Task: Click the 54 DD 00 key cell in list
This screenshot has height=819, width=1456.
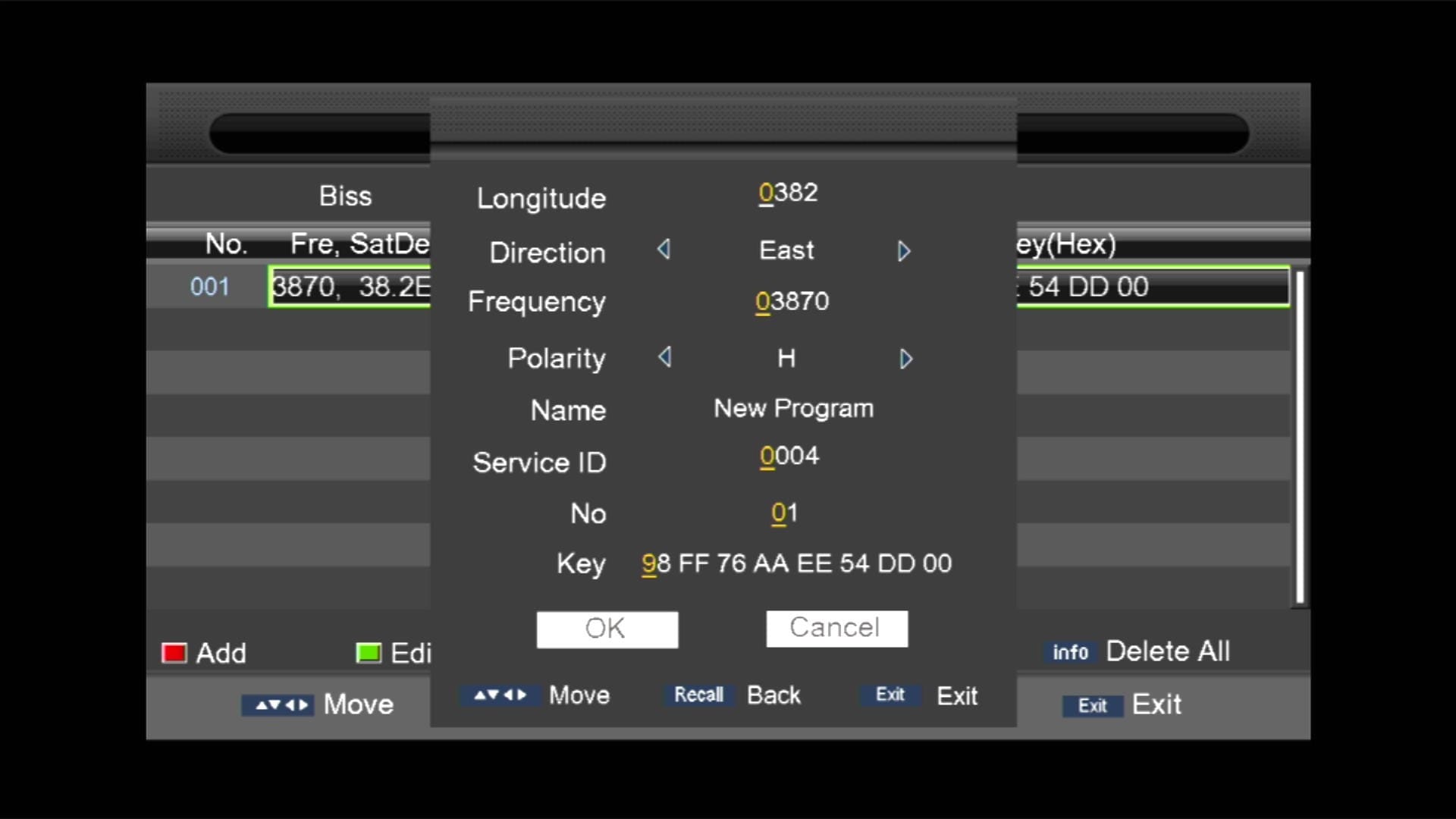Action: (x=1088, y=287)
